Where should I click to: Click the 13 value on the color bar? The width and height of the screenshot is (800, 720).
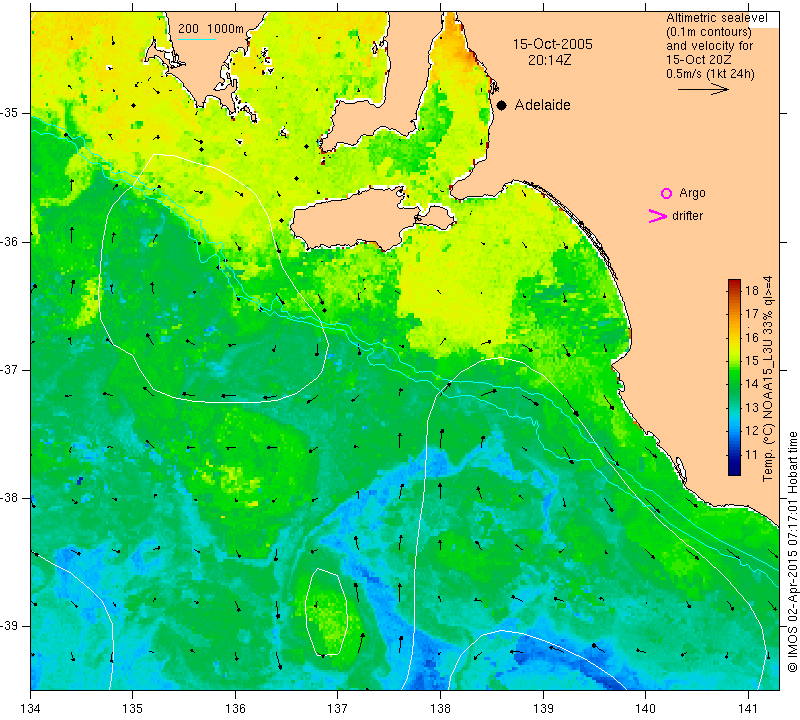tap(752, 408)
